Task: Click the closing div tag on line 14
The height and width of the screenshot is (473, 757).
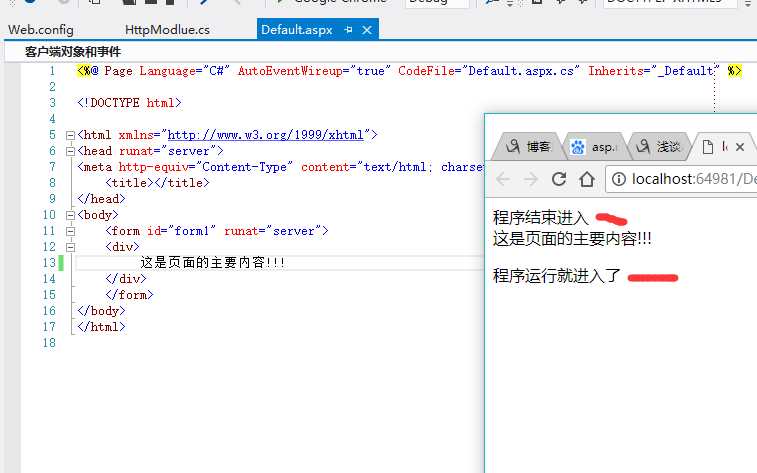Action: pos(126,279)
